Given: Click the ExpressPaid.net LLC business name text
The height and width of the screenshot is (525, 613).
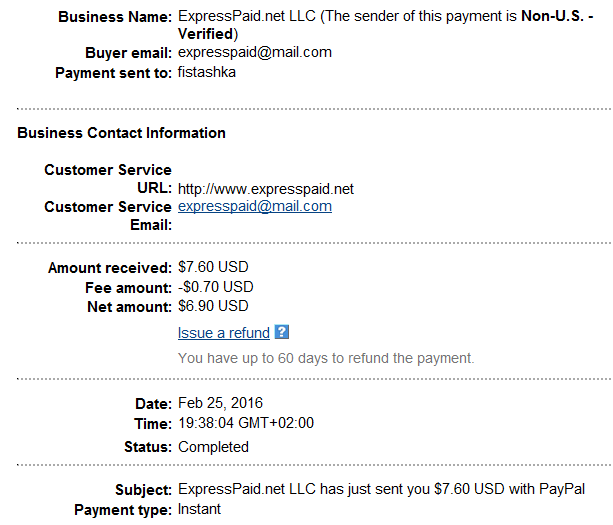Looking at the screenshot, I should (247, 16).
